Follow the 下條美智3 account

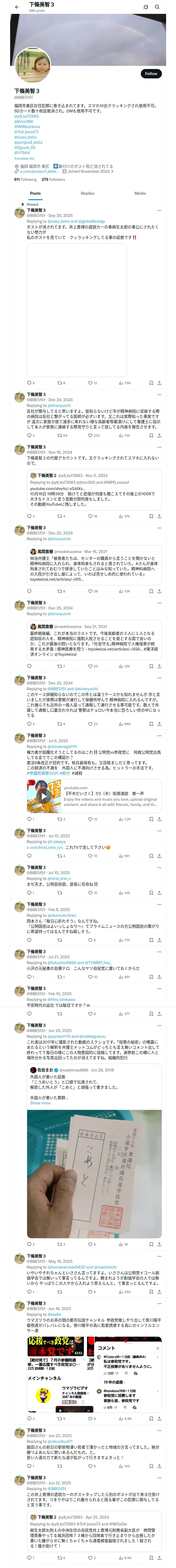[x=151, y=74]
